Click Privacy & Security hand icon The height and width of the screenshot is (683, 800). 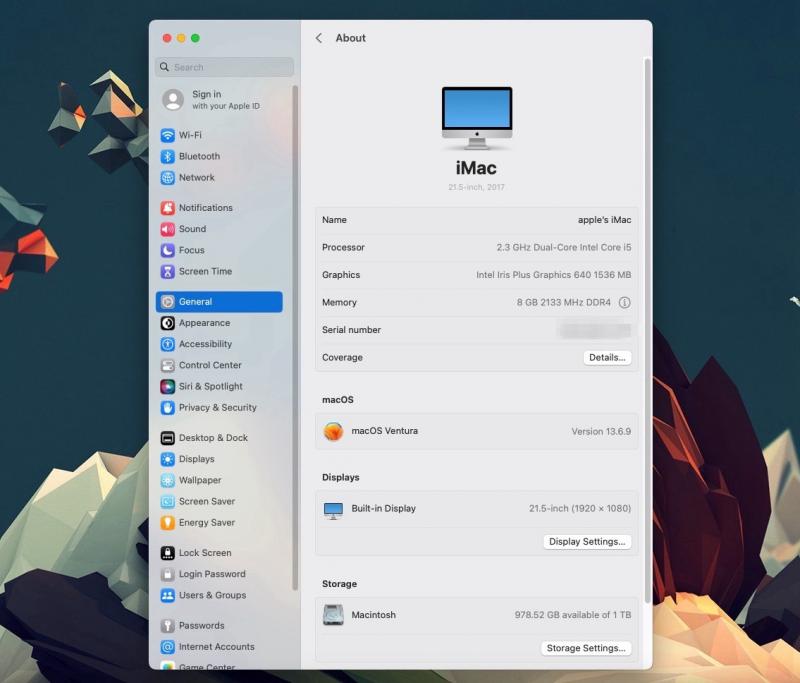tap(167, 408)
